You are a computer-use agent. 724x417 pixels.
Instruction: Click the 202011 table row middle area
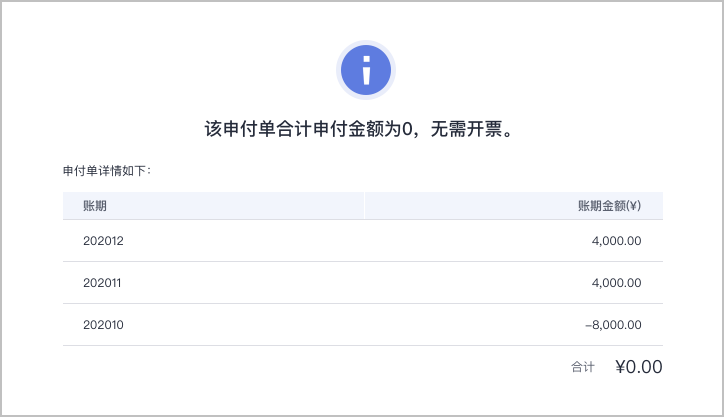click(x=363, y=283)
